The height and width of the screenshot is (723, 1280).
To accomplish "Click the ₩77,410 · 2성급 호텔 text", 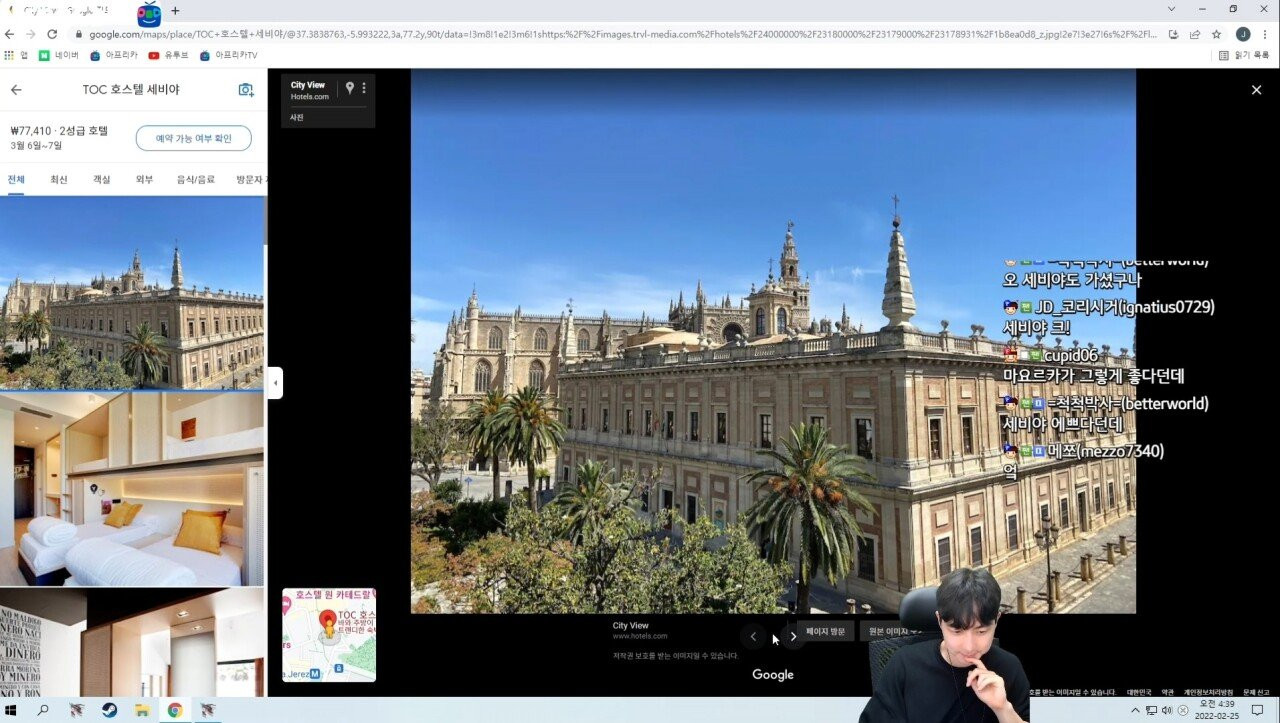I will pyautogui.click(x=59, y=130).
